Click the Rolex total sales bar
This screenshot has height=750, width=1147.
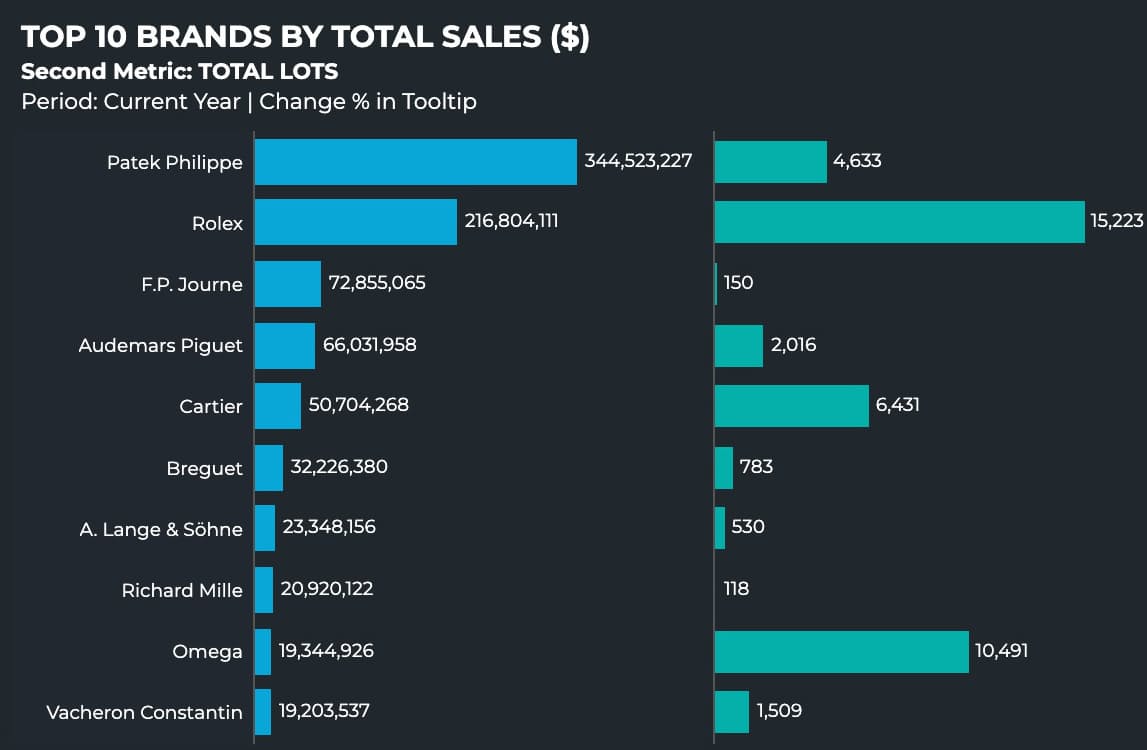coord(355,222)
